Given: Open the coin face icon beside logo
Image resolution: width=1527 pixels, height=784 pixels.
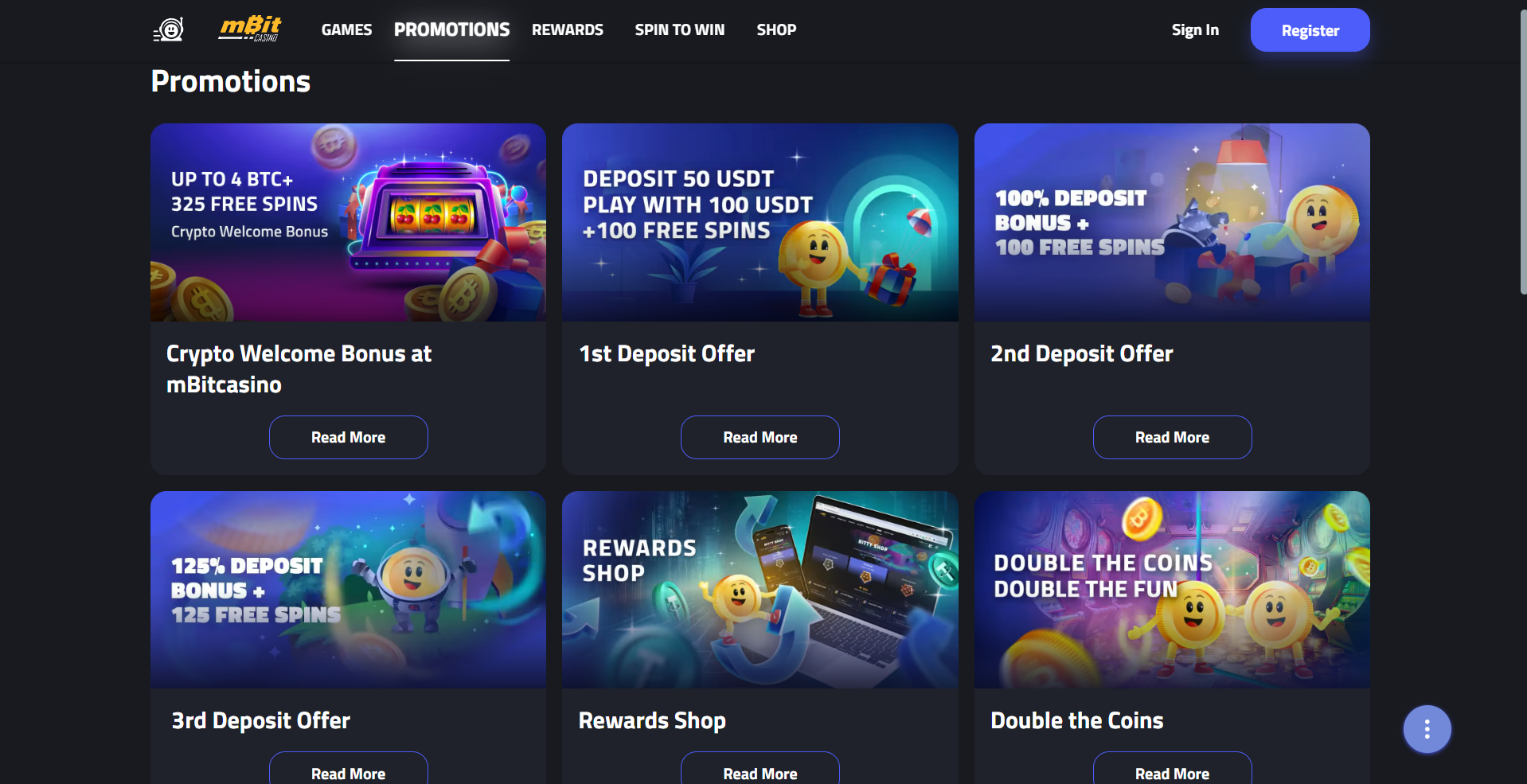Looking at the screenshot, I should pos(169,30).
